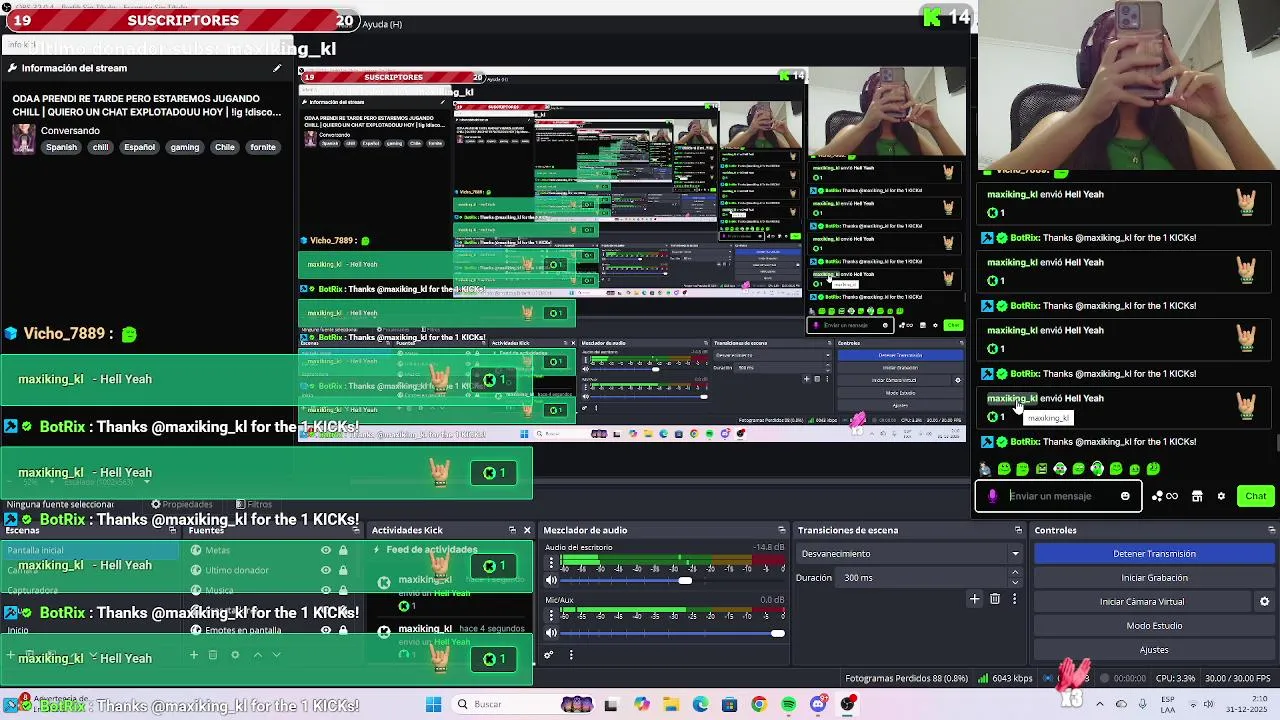Open the virtual camera settings gear
This screenshot has height=720, width=1280.
[x=1264, y=602]
